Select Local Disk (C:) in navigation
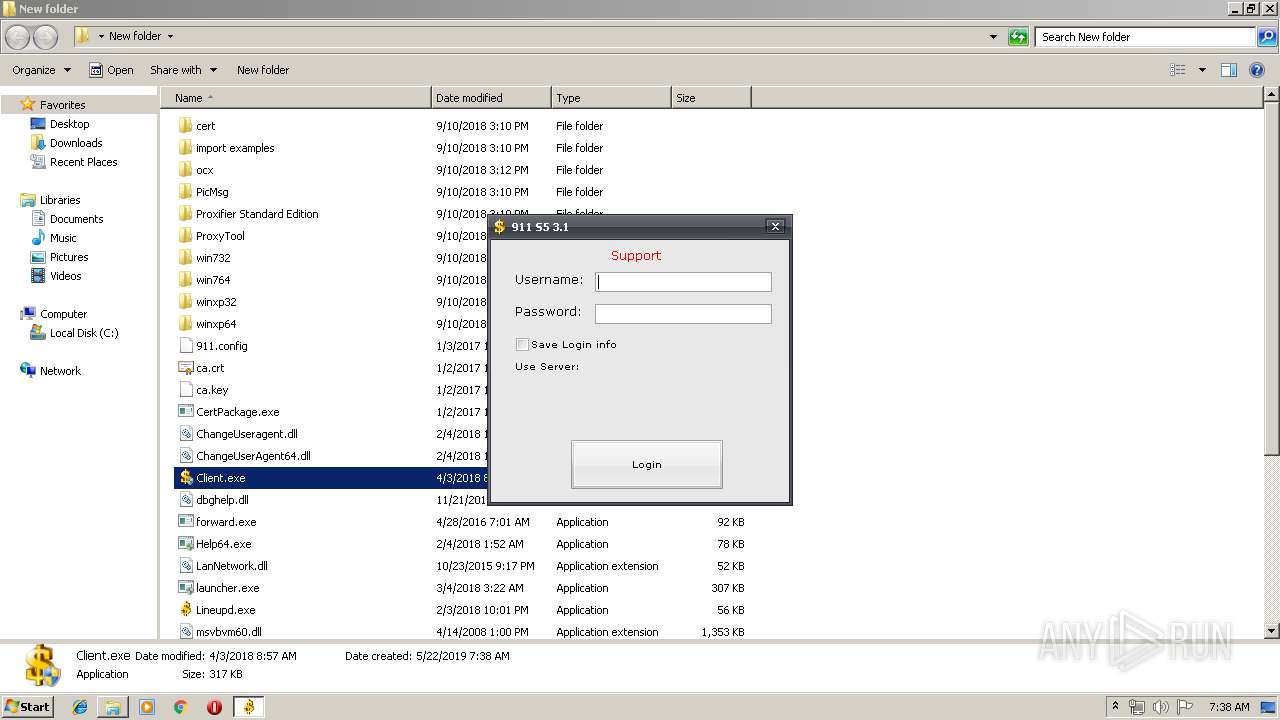Screen dimensions: 1280x720 click(x=84, y=333)
